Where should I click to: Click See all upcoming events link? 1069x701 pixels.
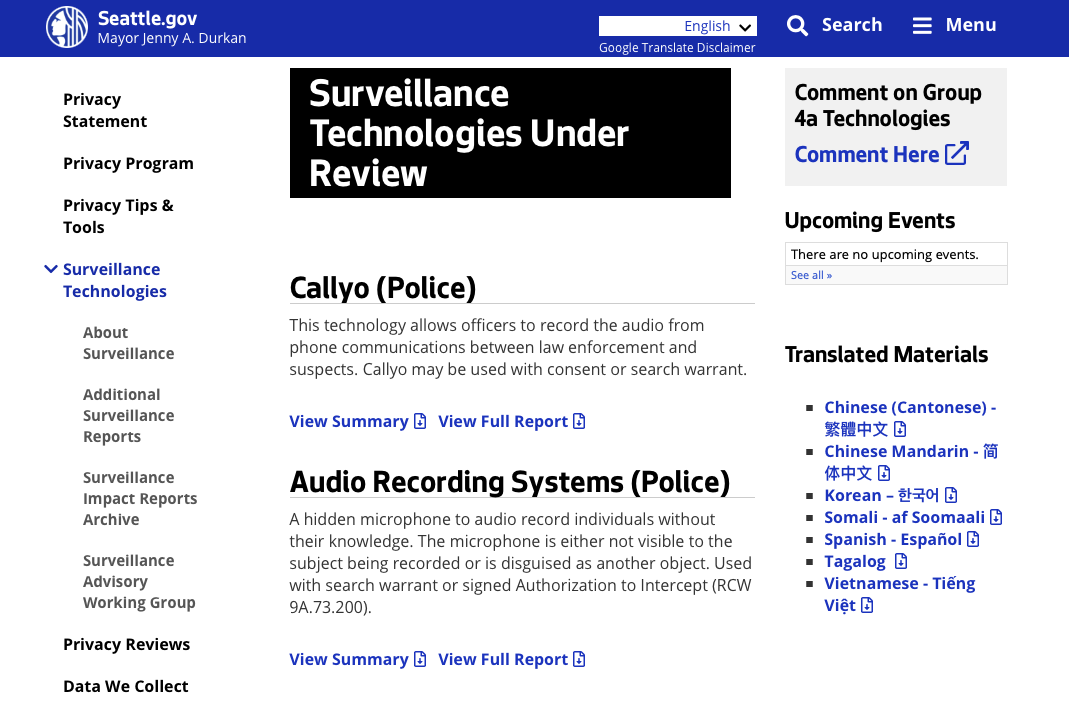(811, 275)
